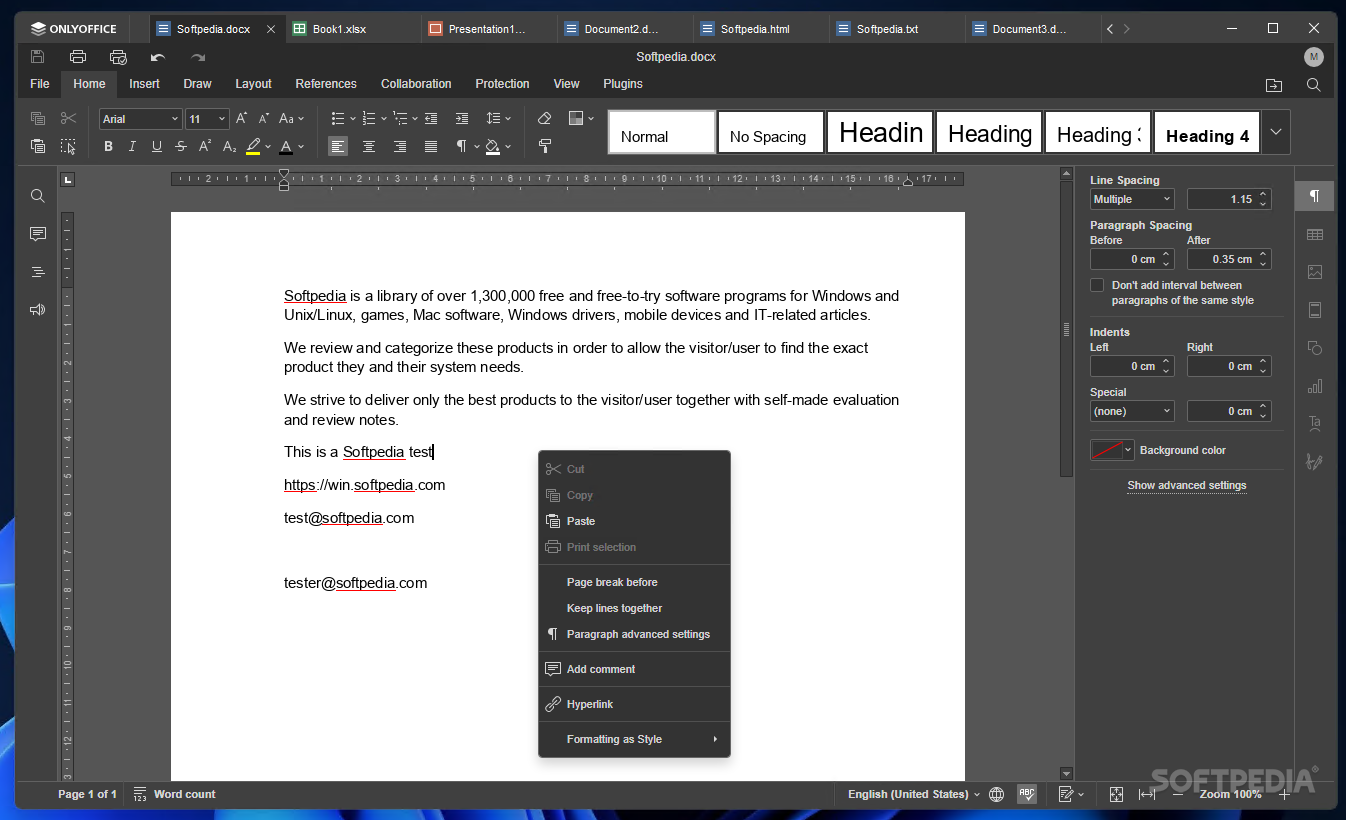Click the globe Set document language icon

[996, 794]
